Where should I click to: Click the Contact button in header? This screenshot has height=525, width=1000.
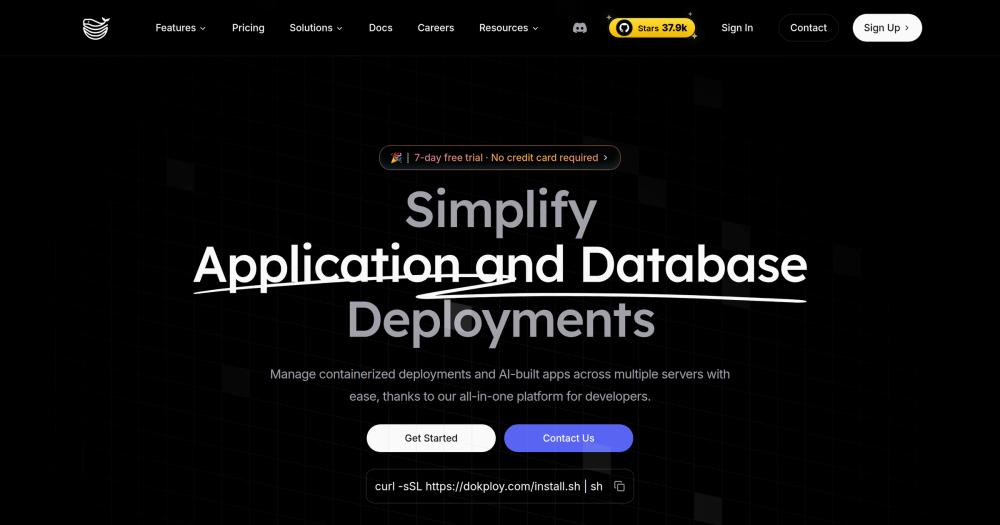[x=808, y=28]
